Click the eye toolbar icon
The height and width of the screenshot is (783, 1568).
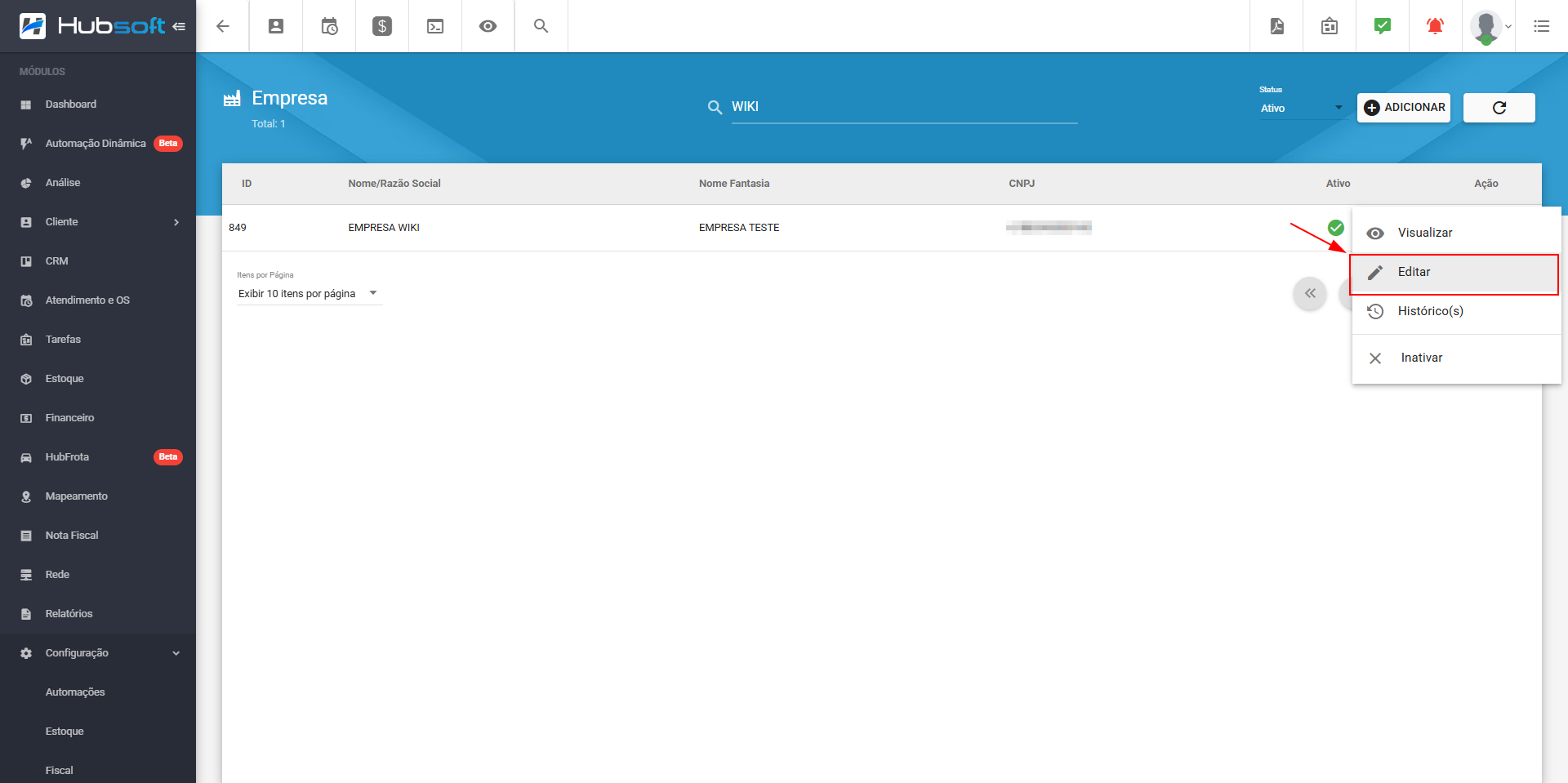(488, 26)
